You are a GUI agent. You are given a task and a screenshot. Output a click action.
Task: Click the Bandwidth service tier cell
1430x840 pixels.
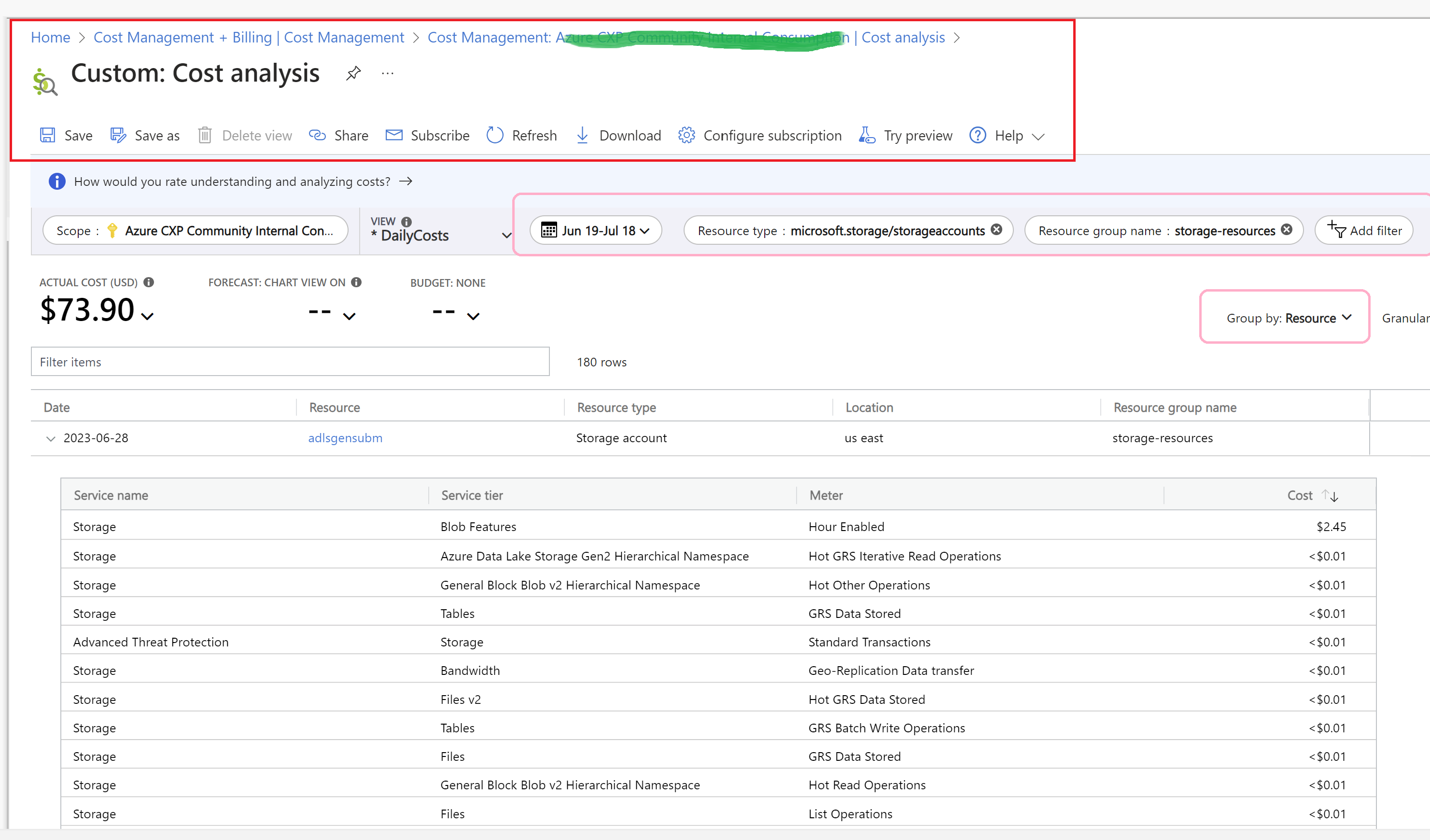[470, 670]
